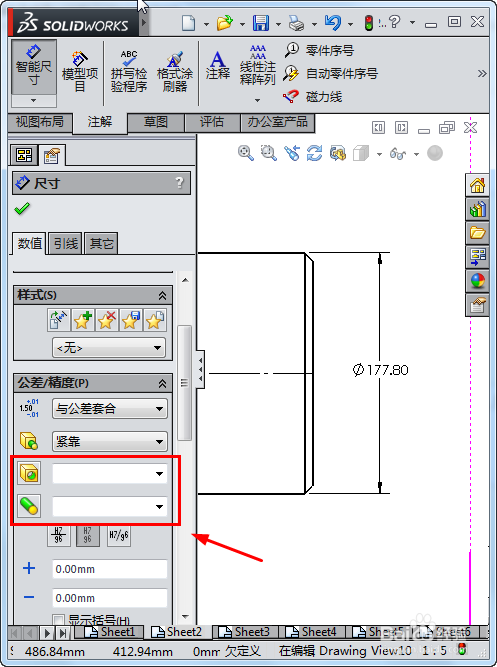Add a style with star-plus icon

coord(83,320)
